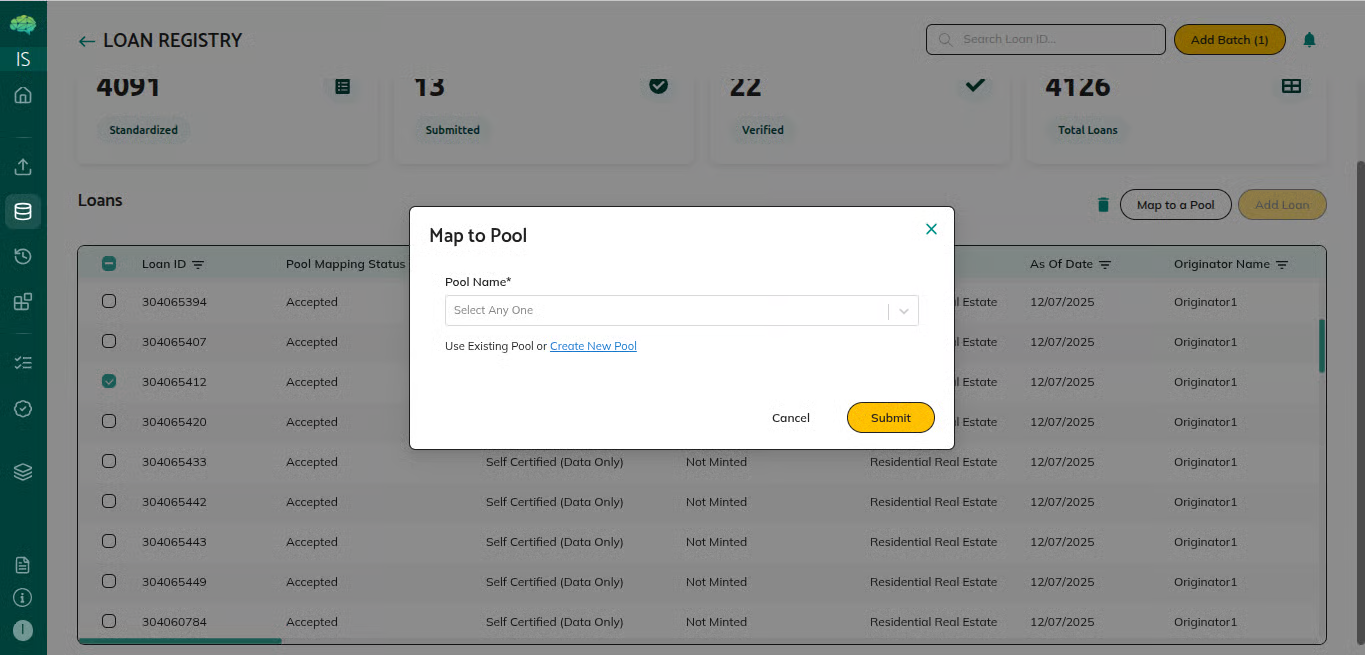Uncheck the checkbox for loan 304065412
This screenshot has width=1365, height=655.
point(109,381)
